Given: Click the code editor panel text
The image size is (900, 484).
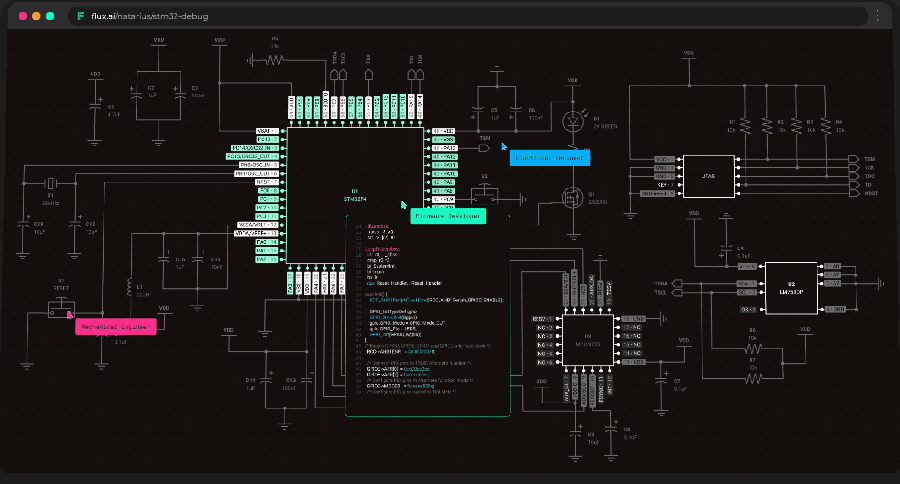Looking at the screenshot, I should (x=428, y=315).
